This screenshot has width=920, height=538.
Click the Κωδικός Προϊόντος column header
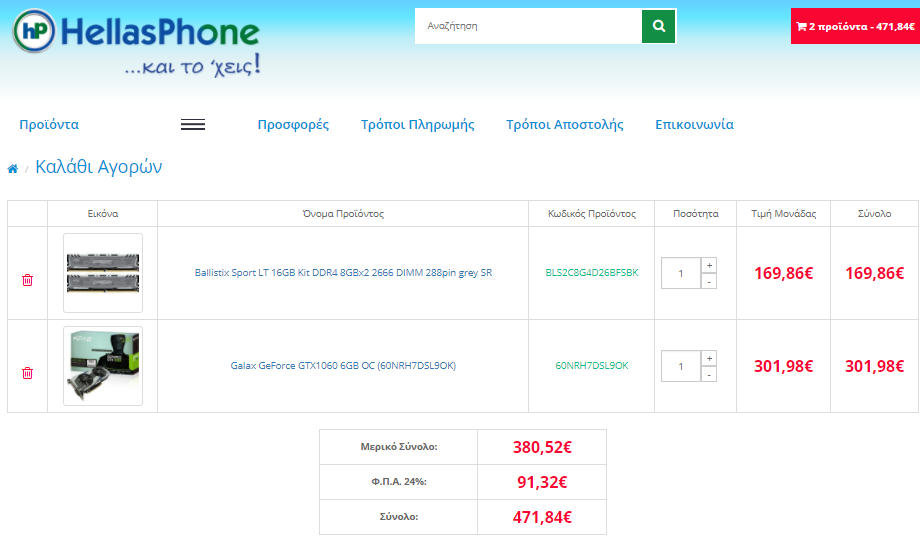coord(592,214)
